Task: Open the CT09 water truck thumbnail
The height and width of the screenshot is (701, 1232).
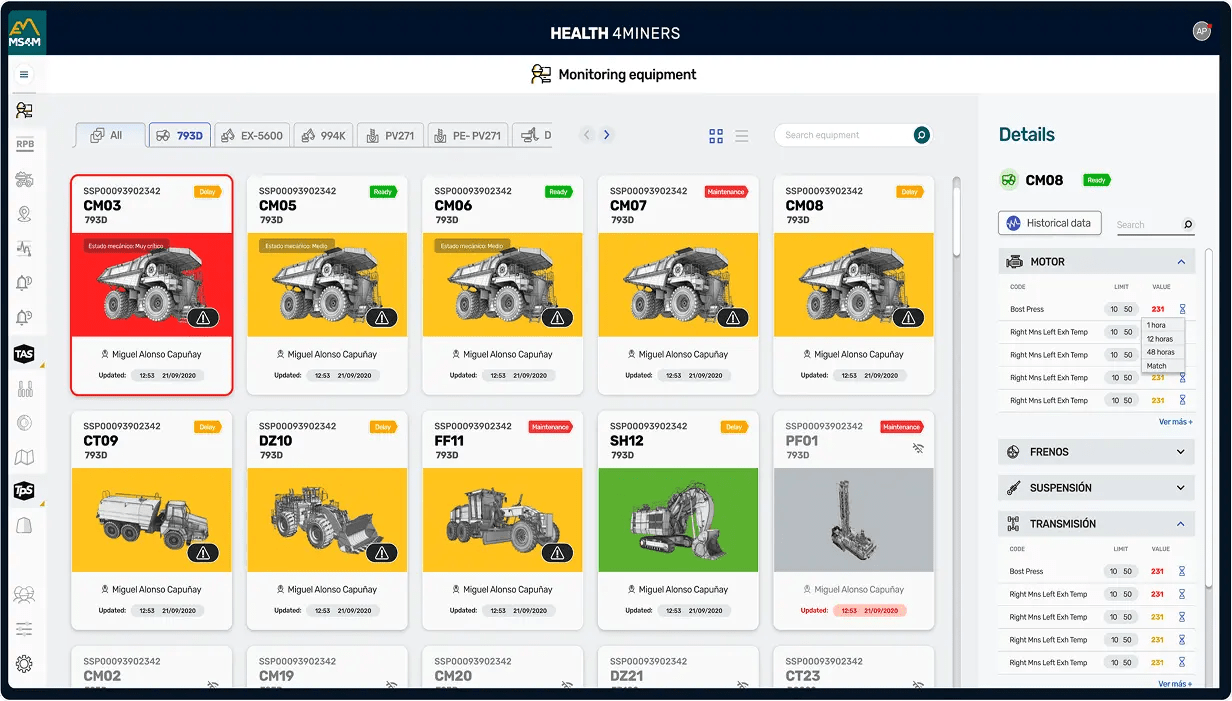Action: tap(152, 520)
